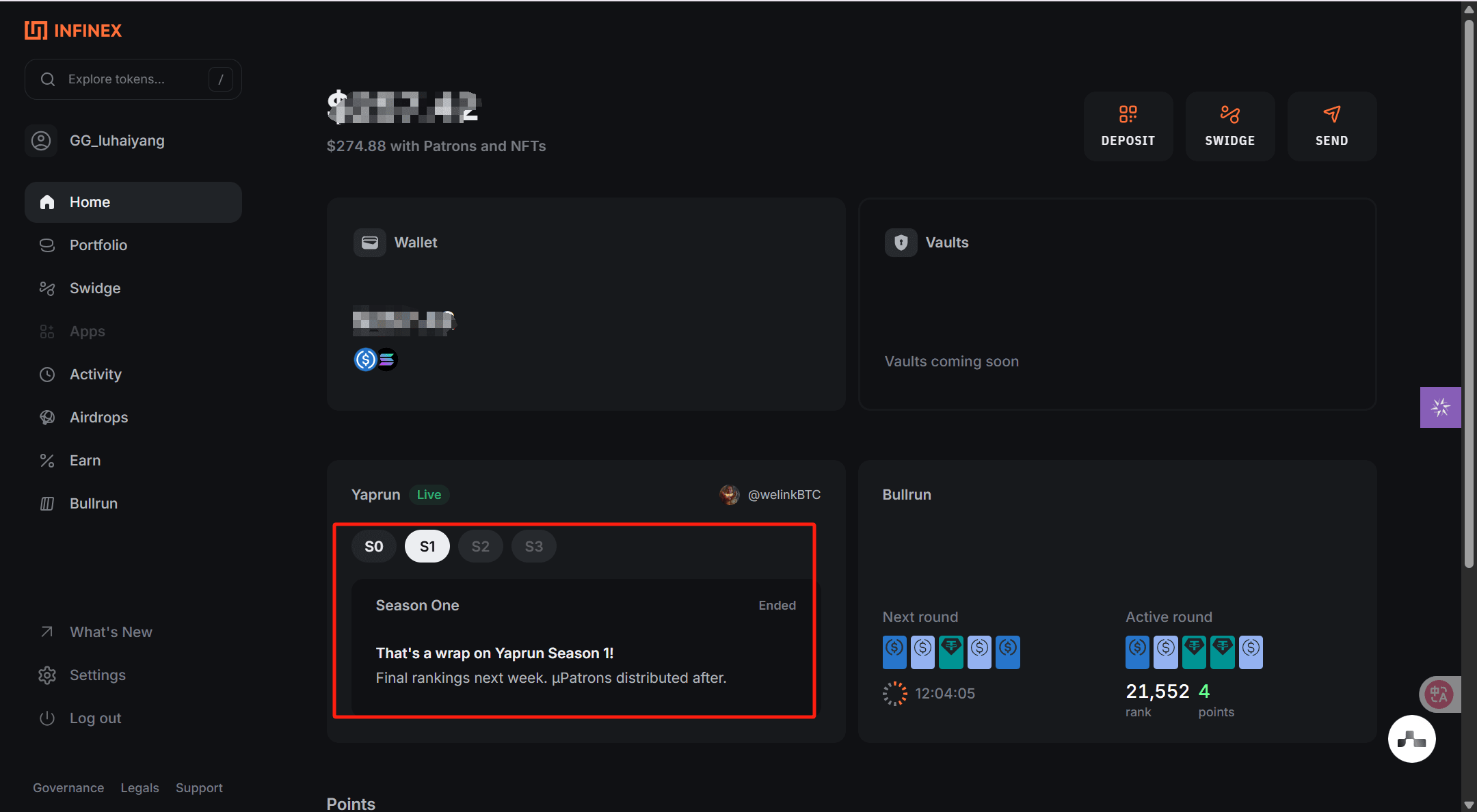
Task: Click the Home house icon
Action: pos(47,202)
